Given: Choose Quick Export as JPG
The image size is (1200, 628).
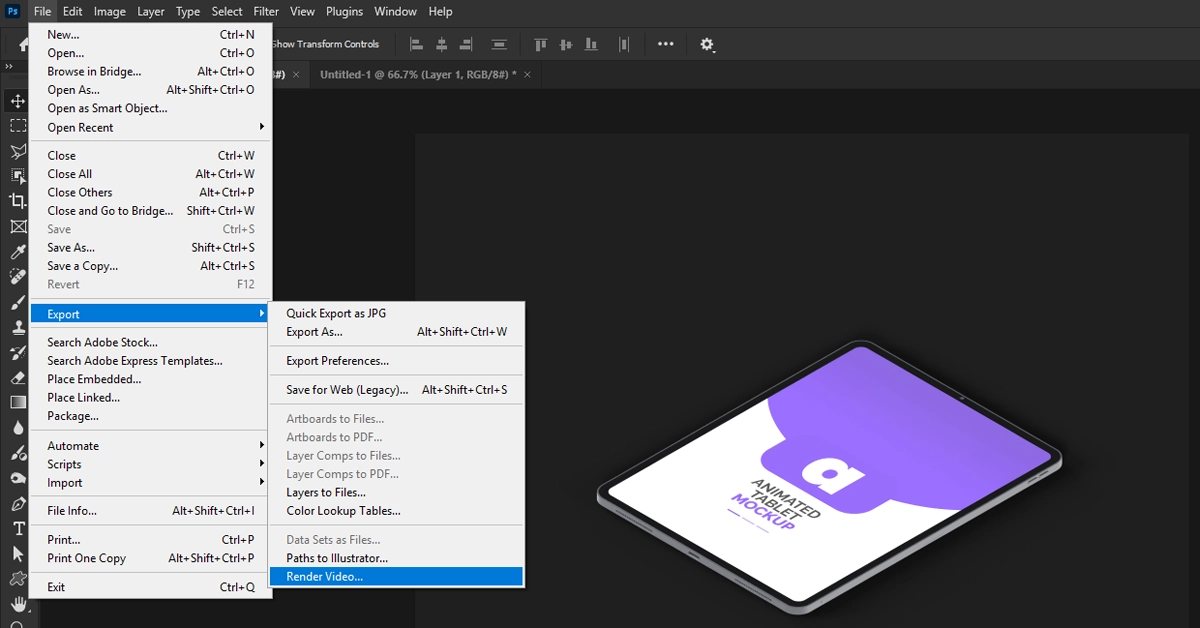Looking at the screenshot, I should (x=396, y=313).
